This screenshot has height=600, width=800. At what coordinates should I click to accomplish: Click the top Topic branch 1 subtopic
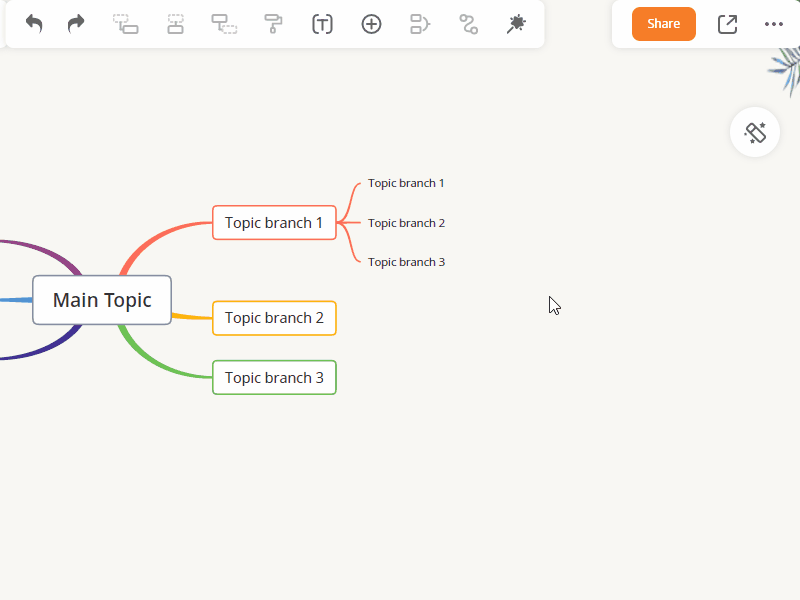pos(406,183)
